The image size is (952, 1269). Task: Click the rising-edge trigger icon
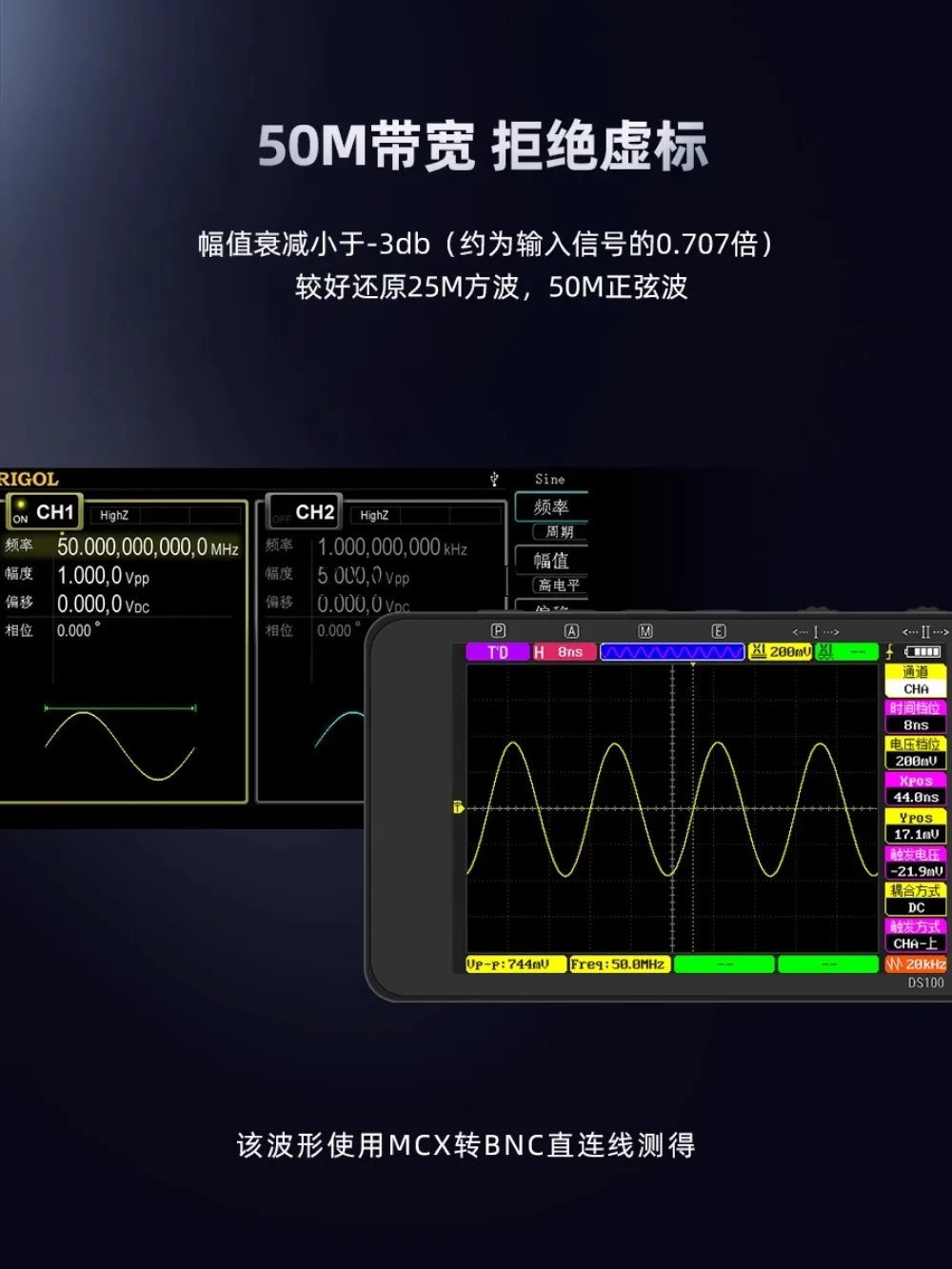tap(890, 652)
